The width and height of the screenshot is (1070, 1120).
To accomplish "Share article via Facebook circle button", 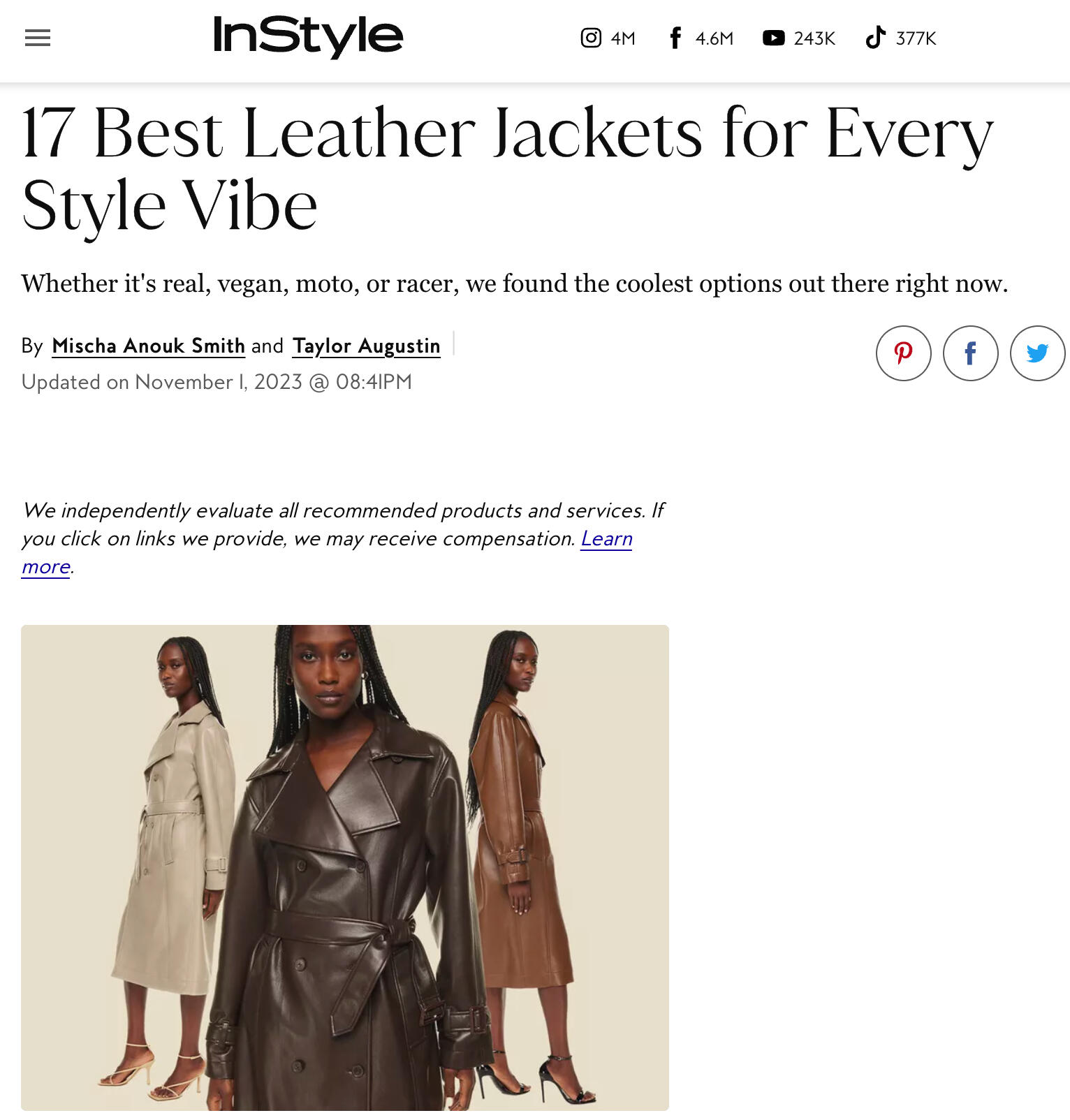I will coord(971,353).
